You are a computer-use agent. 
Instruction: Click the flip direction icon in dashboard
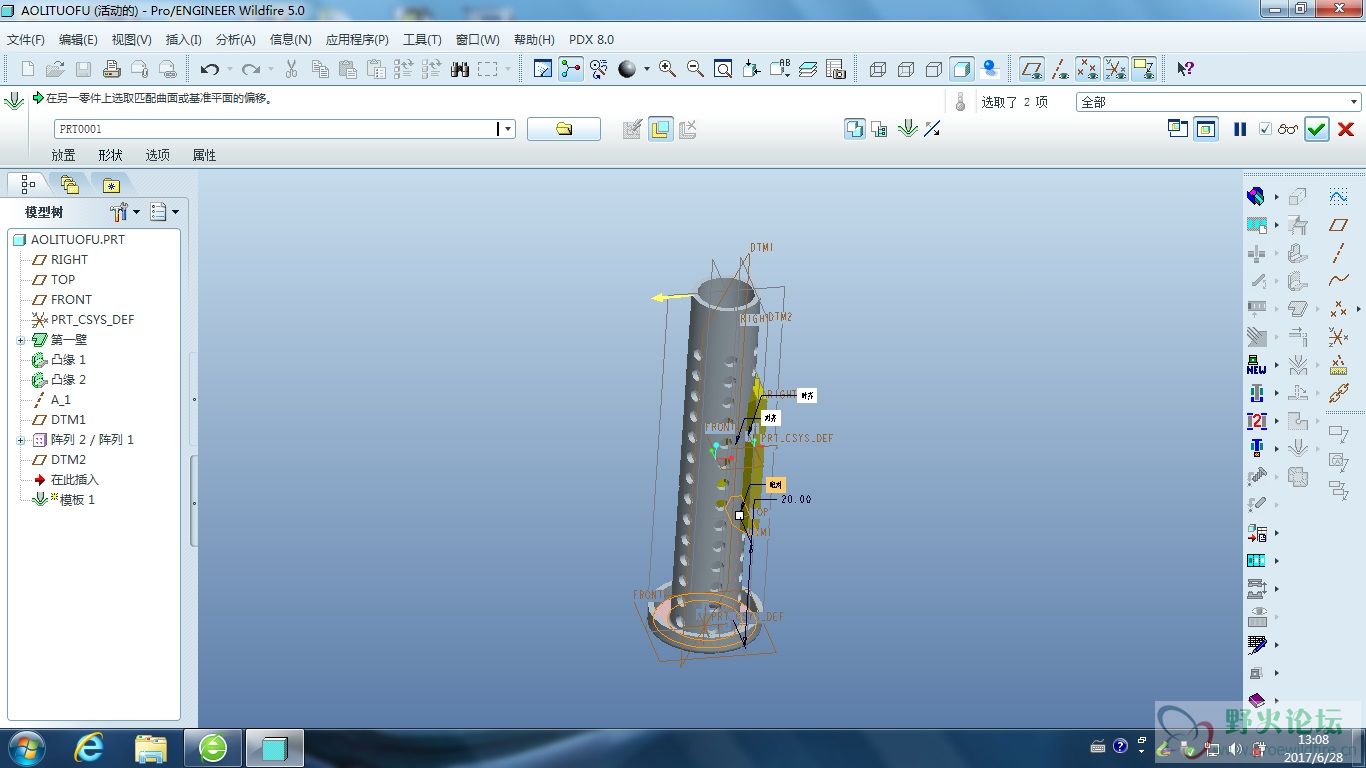click(x=932, y=128)
